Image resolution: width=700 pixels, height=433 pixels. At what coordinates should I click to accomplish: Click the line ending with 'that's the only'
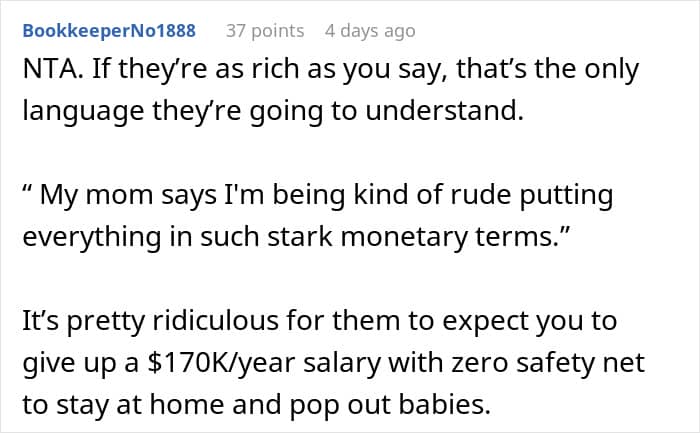tap(331, 70)
